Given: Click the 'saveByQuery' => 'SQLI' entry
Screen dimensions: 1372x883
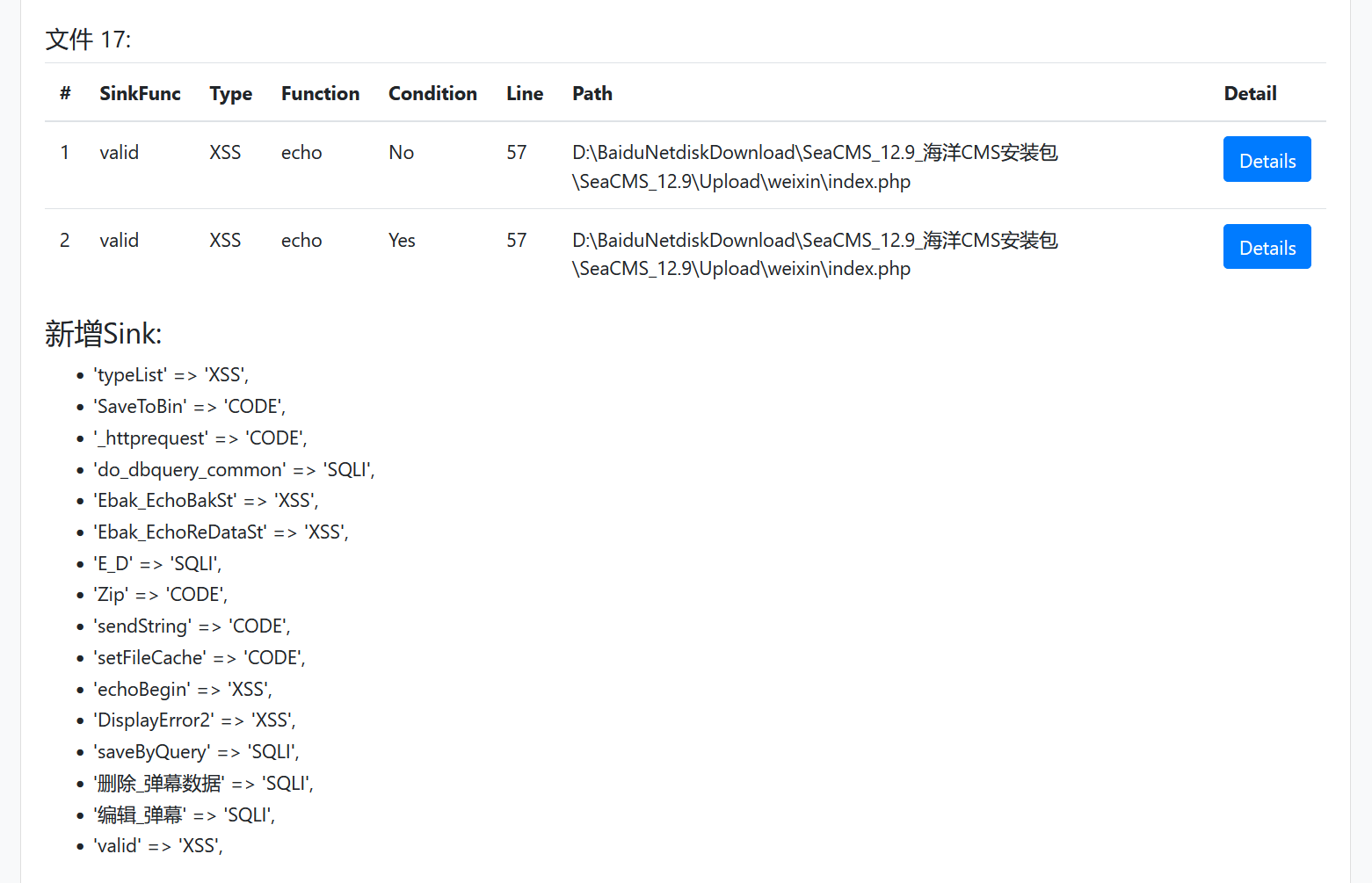Looking at the screenshot, I should click(x=196, y=752).
